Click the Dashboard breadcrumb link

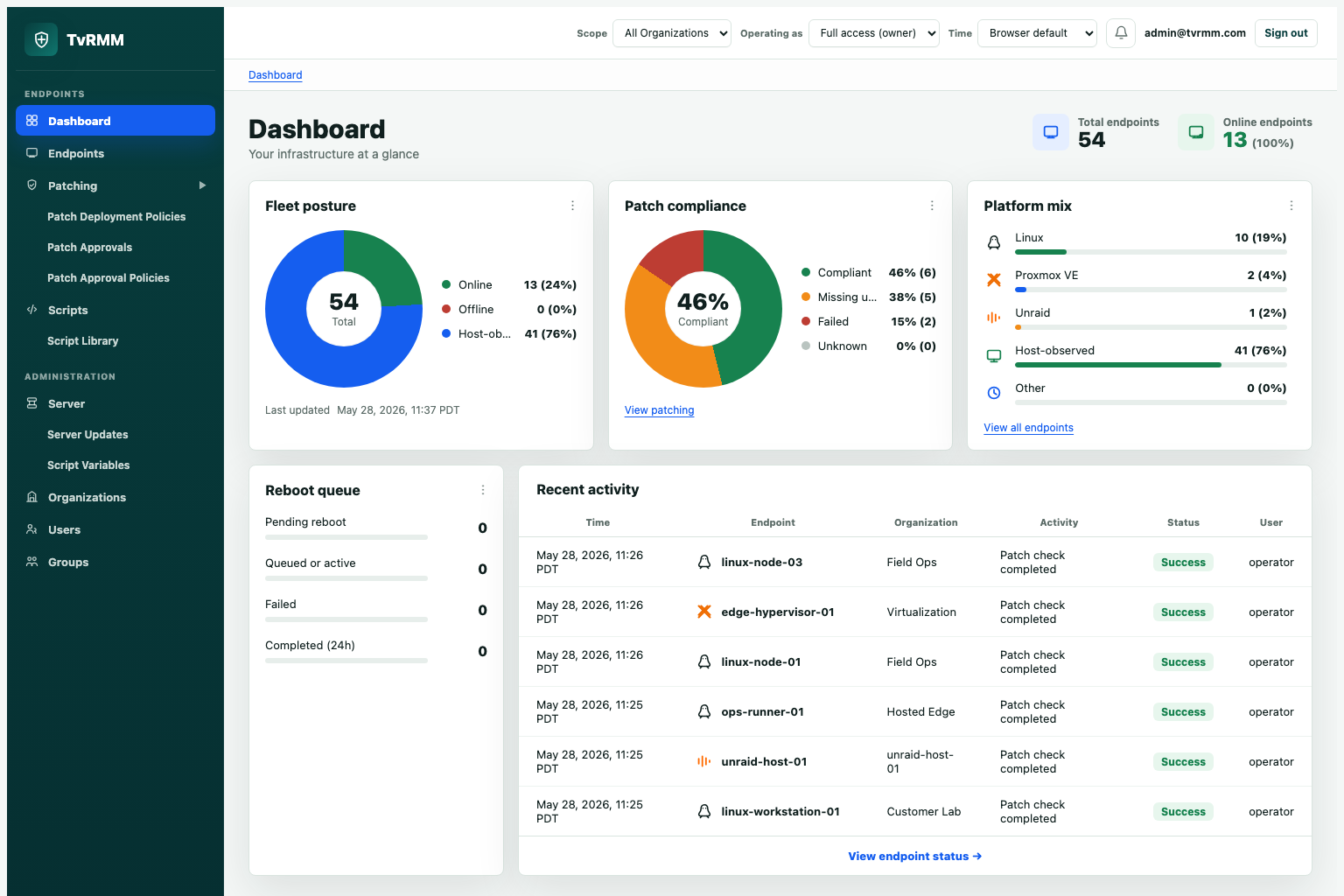(276, 75)
